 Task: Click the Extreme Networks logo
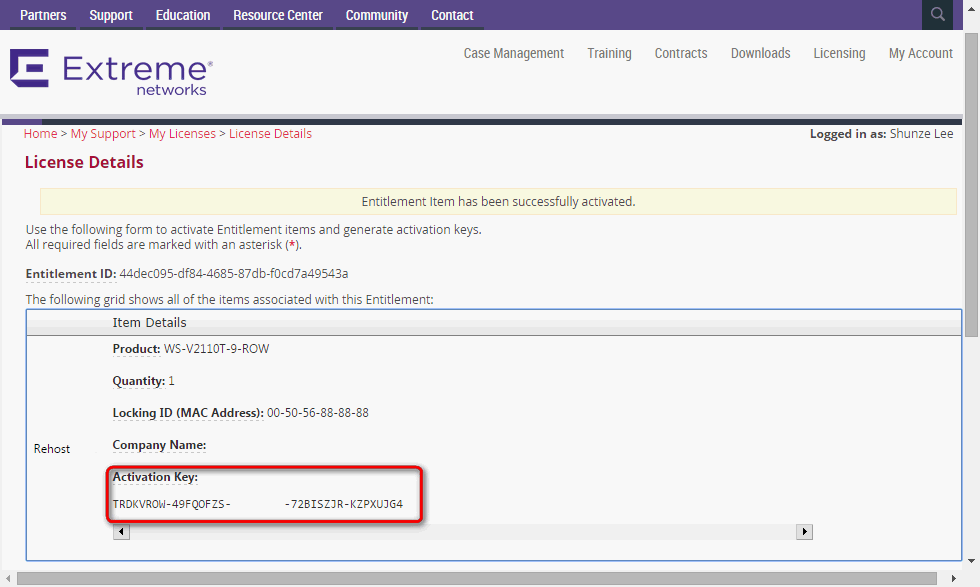(x=111, y=73)
